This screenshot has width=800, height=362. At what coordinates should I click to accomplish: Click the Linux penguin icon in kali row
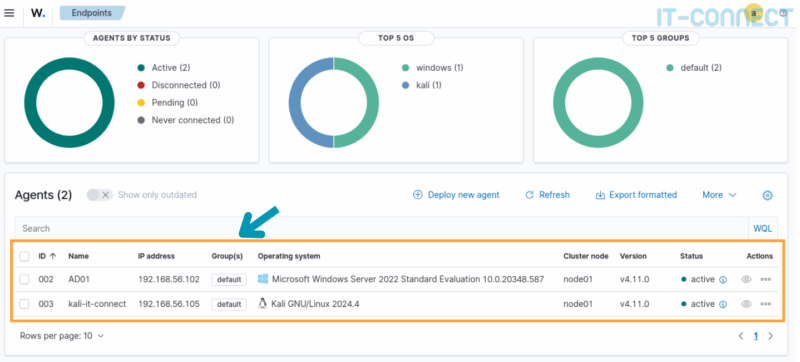click(x=263, y=303)
